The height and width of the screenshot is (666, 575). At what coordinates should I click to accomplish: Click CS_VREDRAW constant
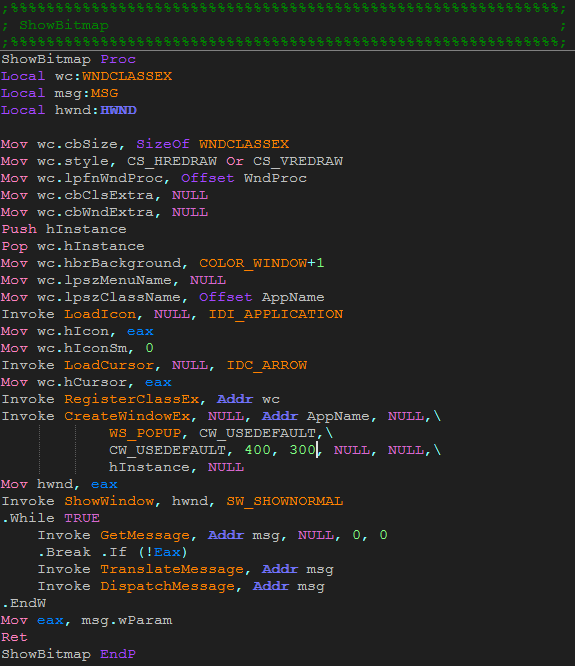(298, 161)
